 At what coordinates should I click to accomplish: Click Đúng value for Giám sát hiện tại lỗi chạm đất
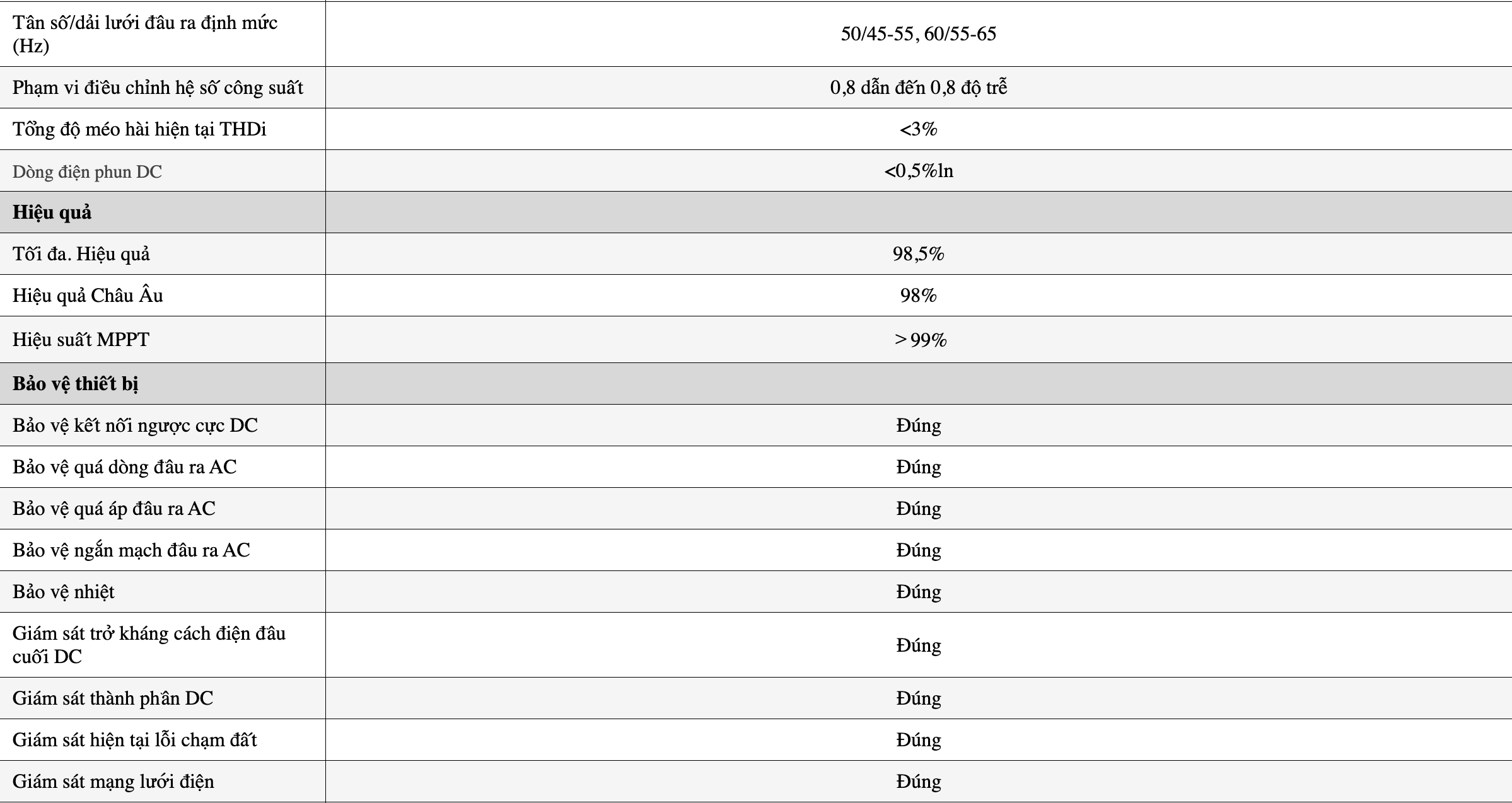point(918,739)
